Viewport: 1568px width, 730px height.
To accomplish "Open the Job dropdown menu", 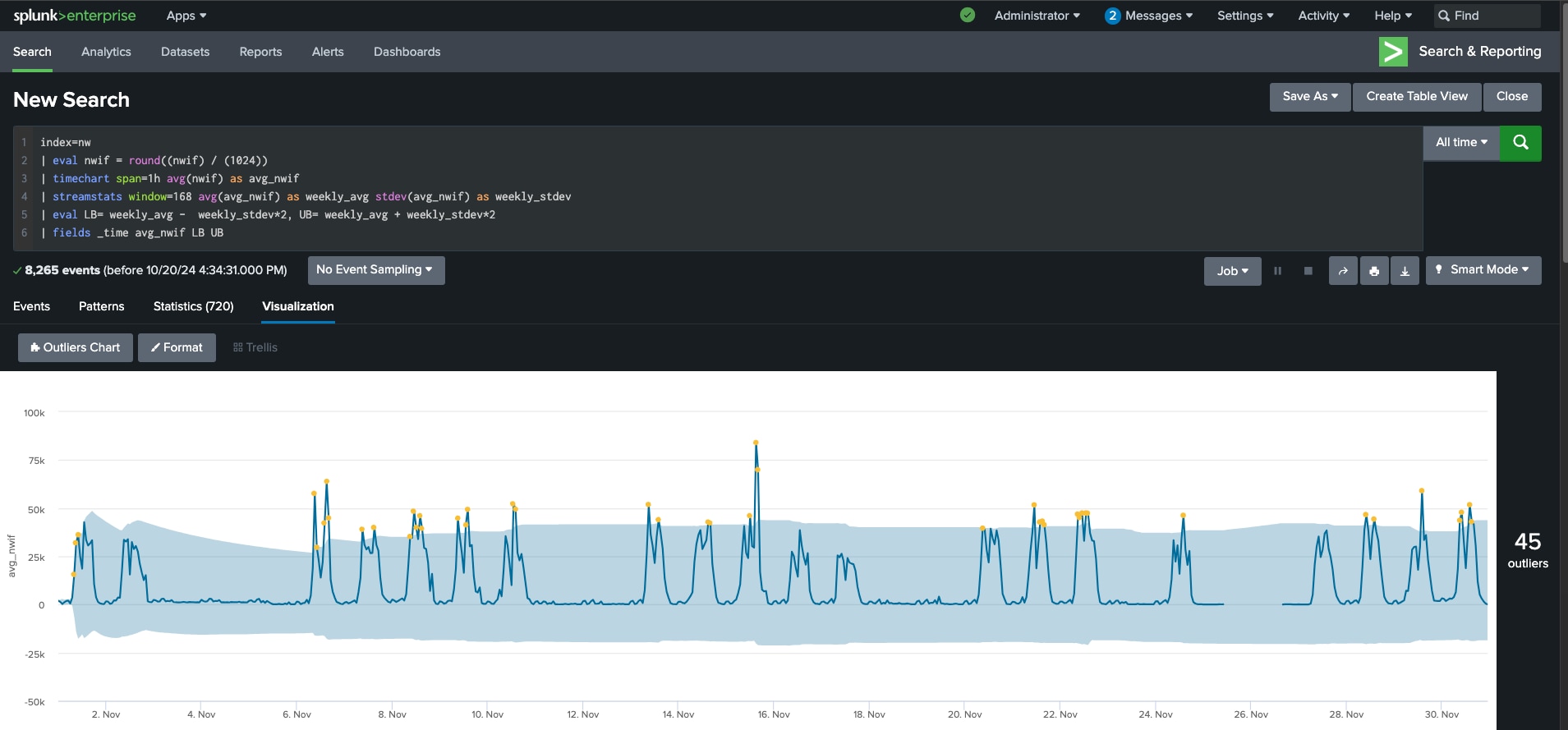I will click(1232, 271).
